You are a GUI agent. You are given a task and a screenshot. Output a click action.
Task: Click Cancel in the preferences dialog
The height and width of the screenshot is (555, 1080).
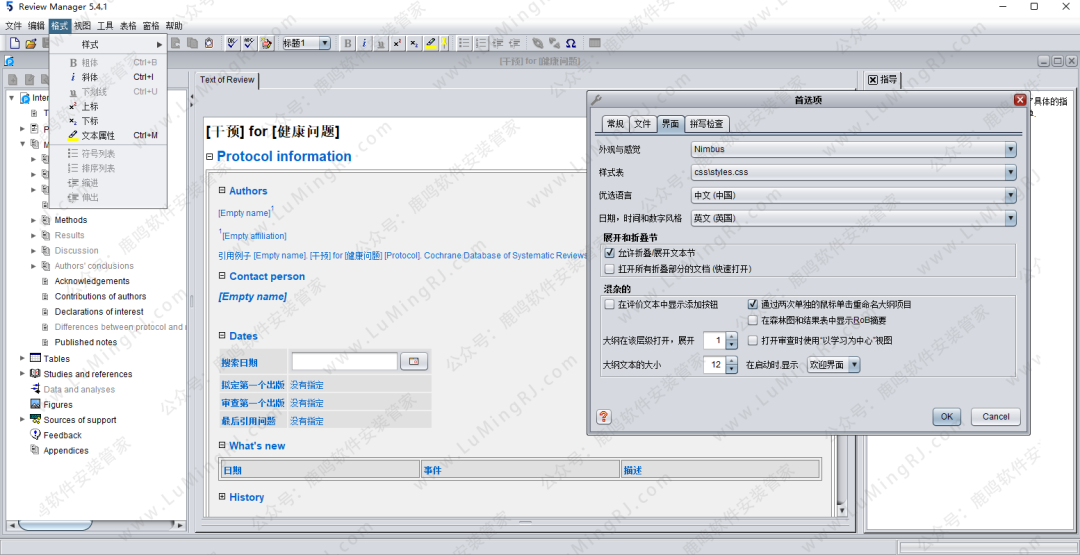pos(995,416)
